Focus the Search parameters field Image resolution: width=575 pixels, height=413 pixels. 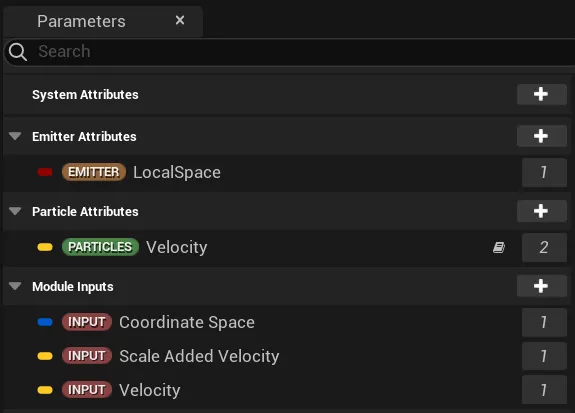click(290, 52)
